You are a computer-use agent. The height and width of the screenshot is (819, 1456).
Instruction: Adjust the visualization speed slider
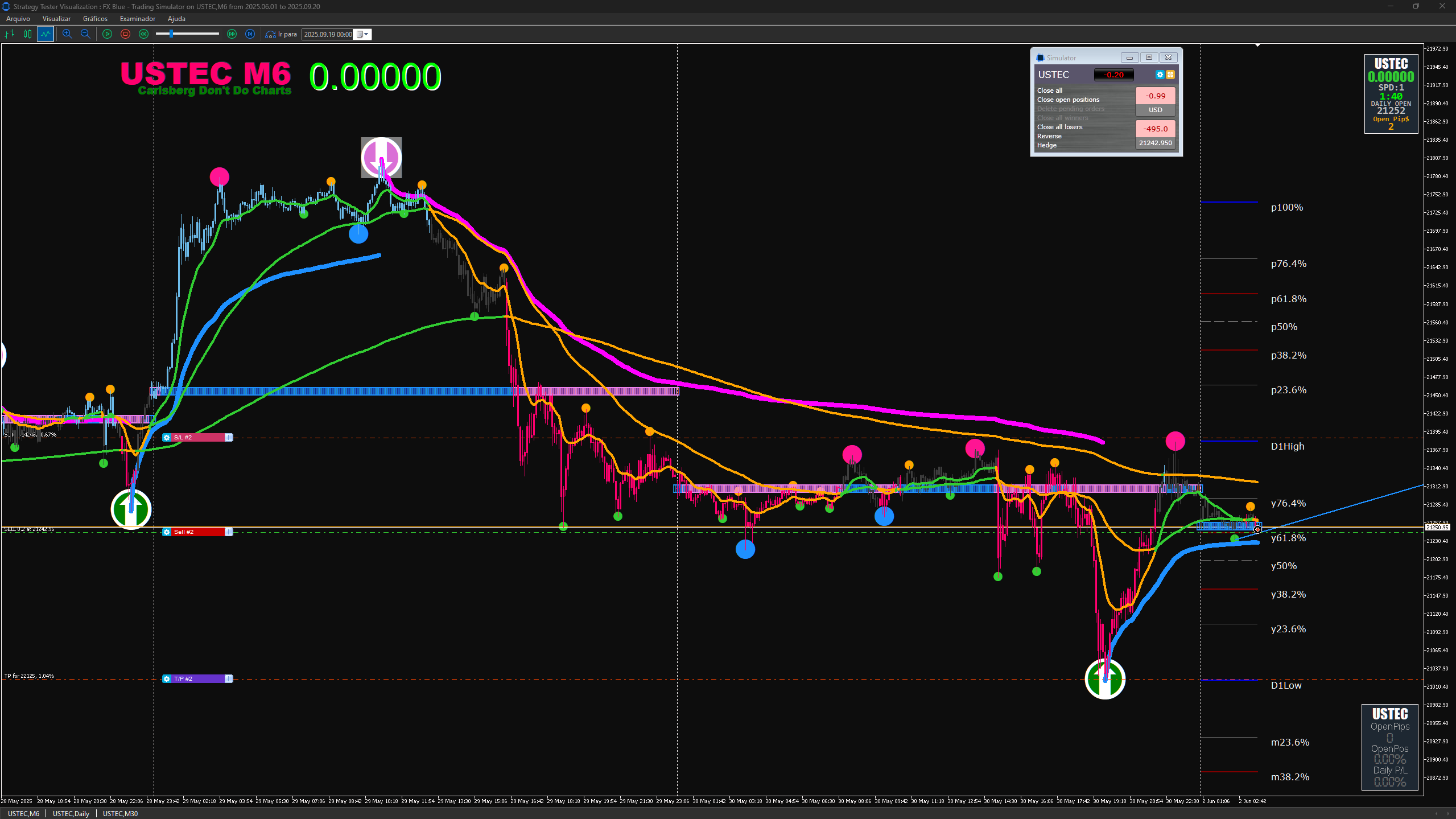(171, 34)
